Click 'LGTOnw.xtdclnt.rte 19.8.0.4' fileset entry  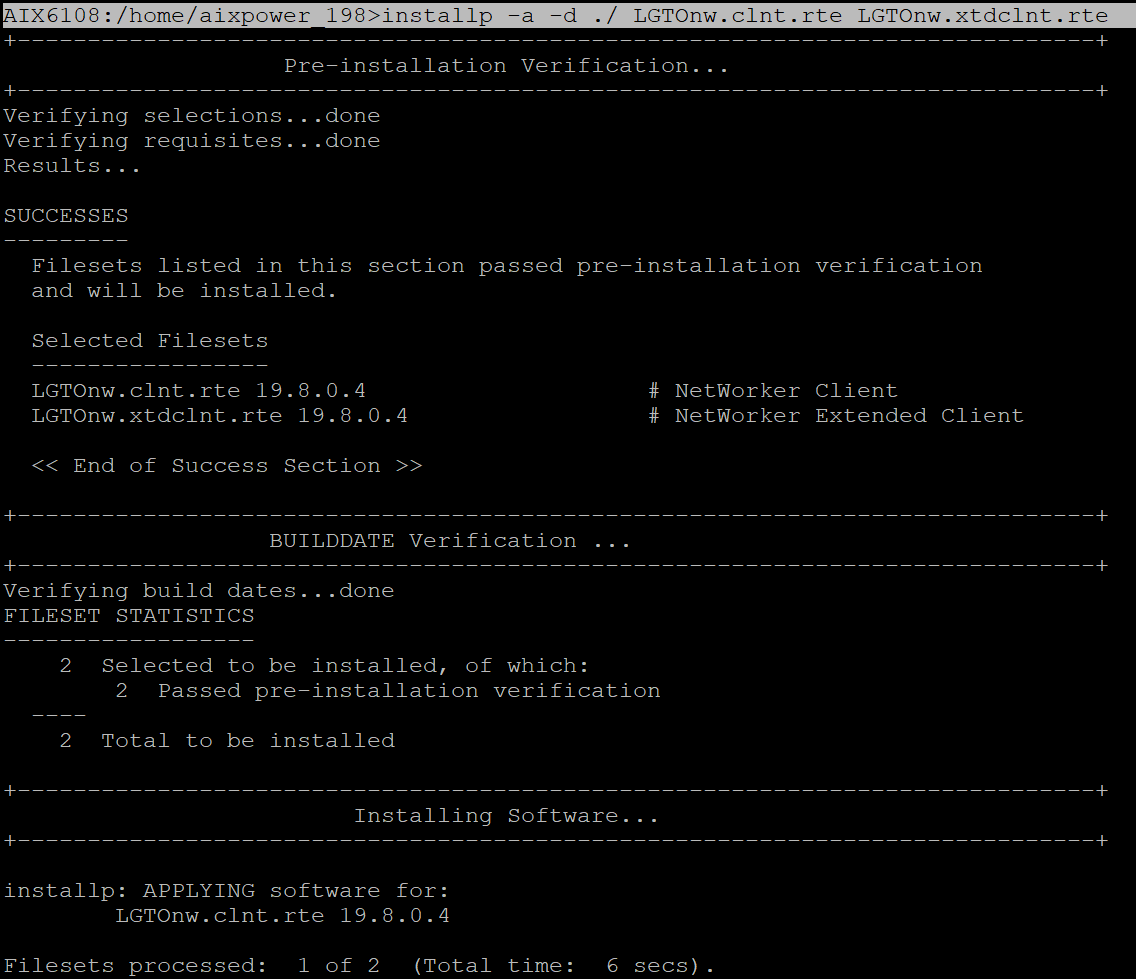[x=220, y=416]
